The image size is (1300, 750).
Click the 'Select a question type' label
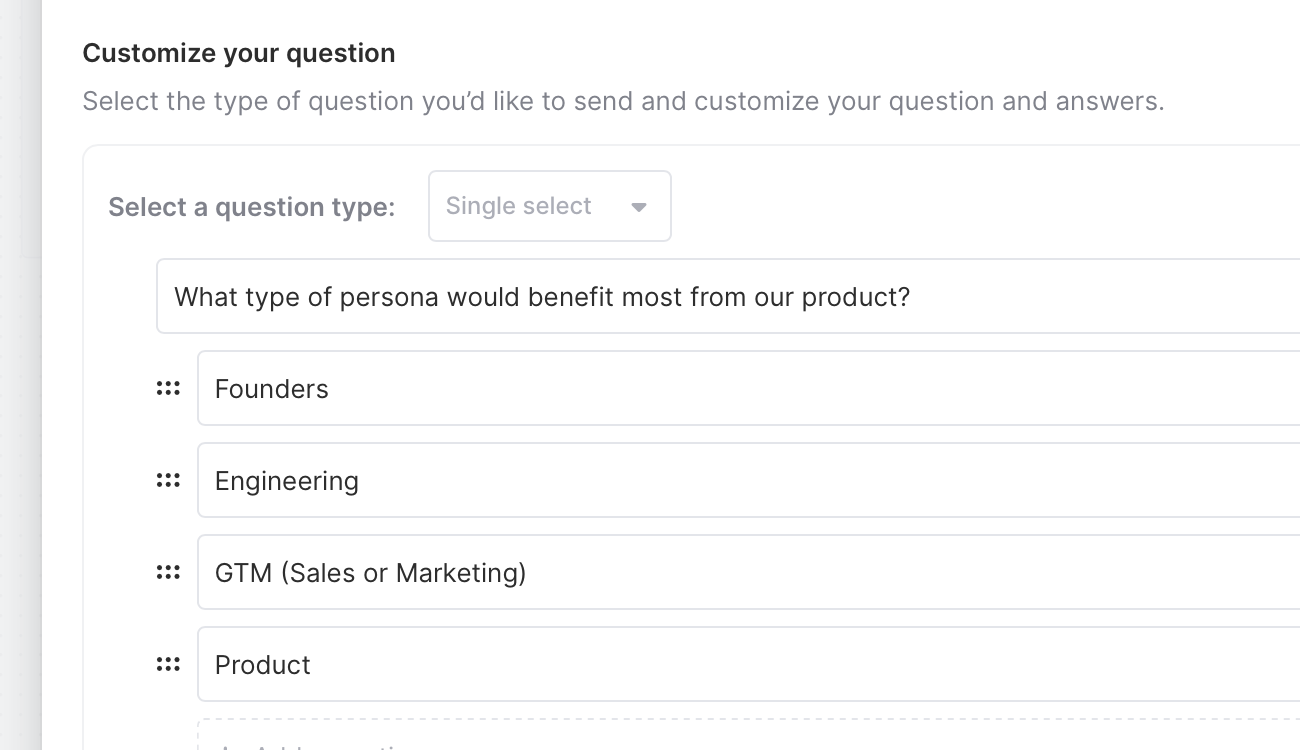(x=252, y=207)
